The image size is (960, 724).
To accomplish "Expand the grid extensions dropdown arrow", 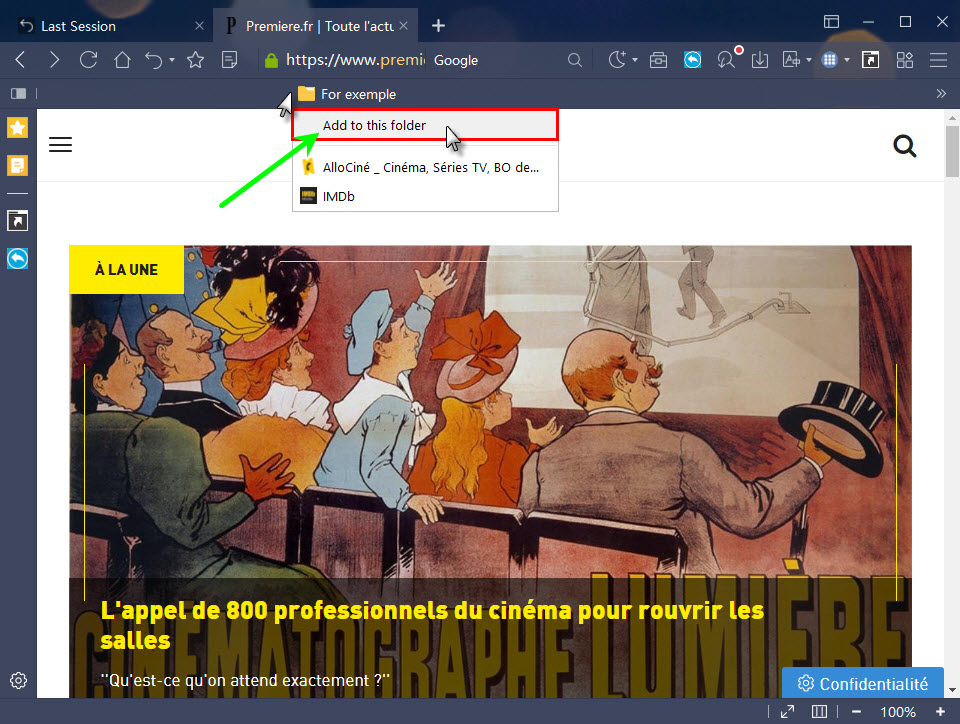I will 847,60.
